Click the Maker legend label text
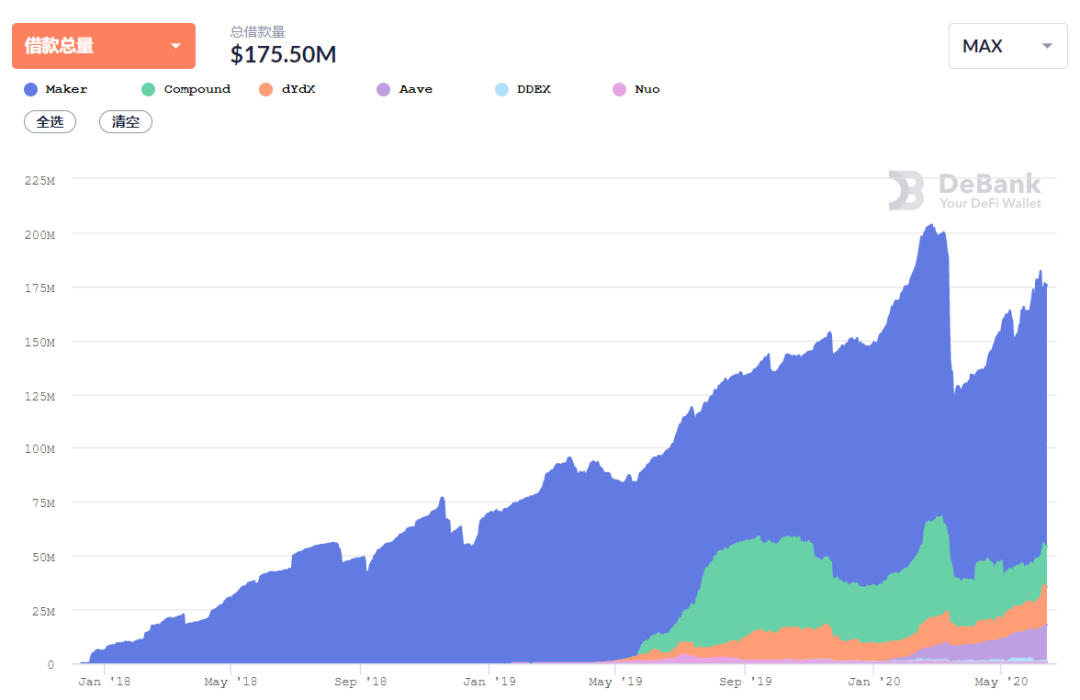Viewport: 1080px width, 700px height. click(x=66, y=90)
